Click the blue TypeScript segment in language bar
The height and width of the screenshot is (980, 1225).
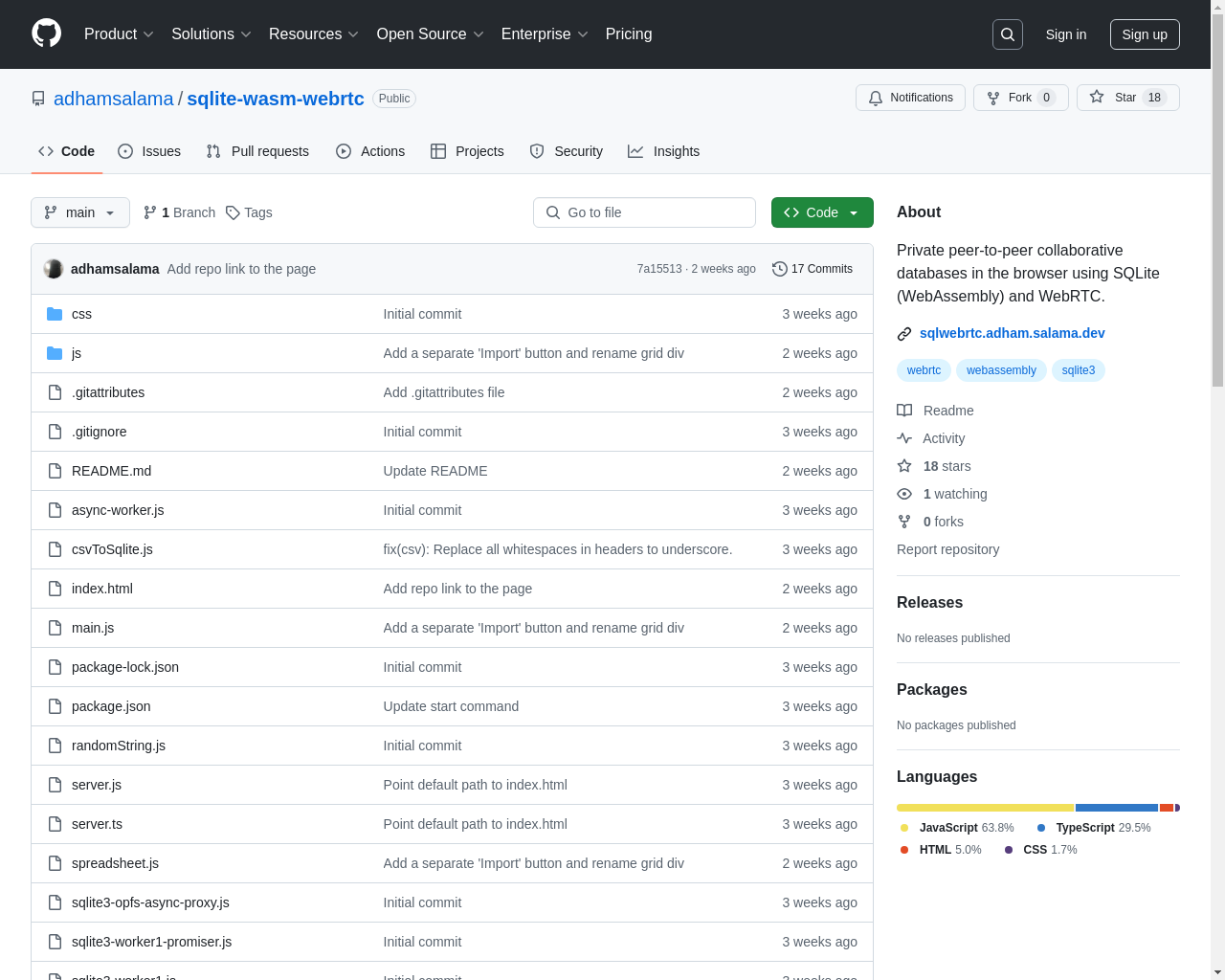coord(1117,808)
